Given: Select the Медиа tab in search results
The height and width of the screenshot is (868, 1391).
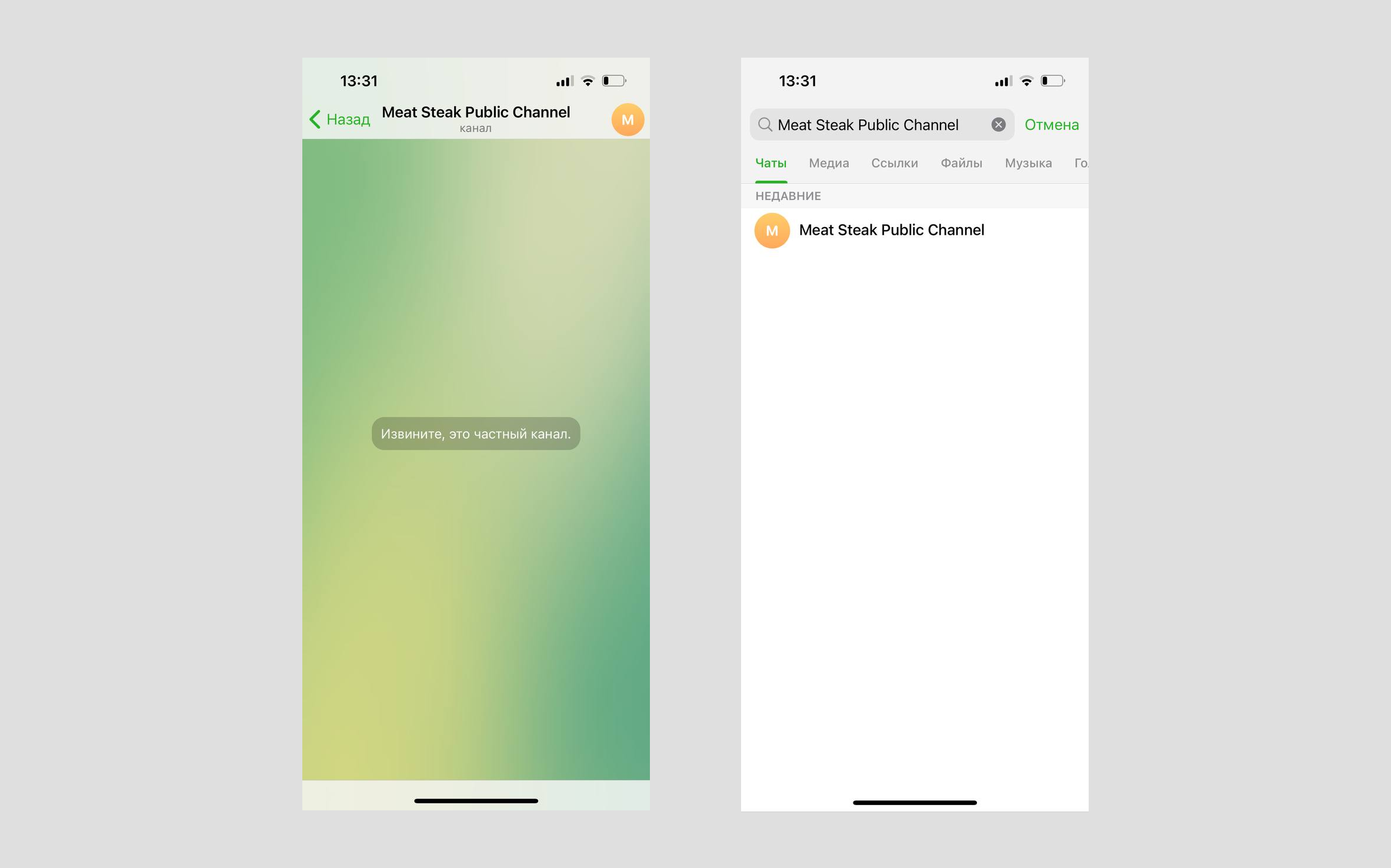Looking at the screenshot, I should [829, 162].
